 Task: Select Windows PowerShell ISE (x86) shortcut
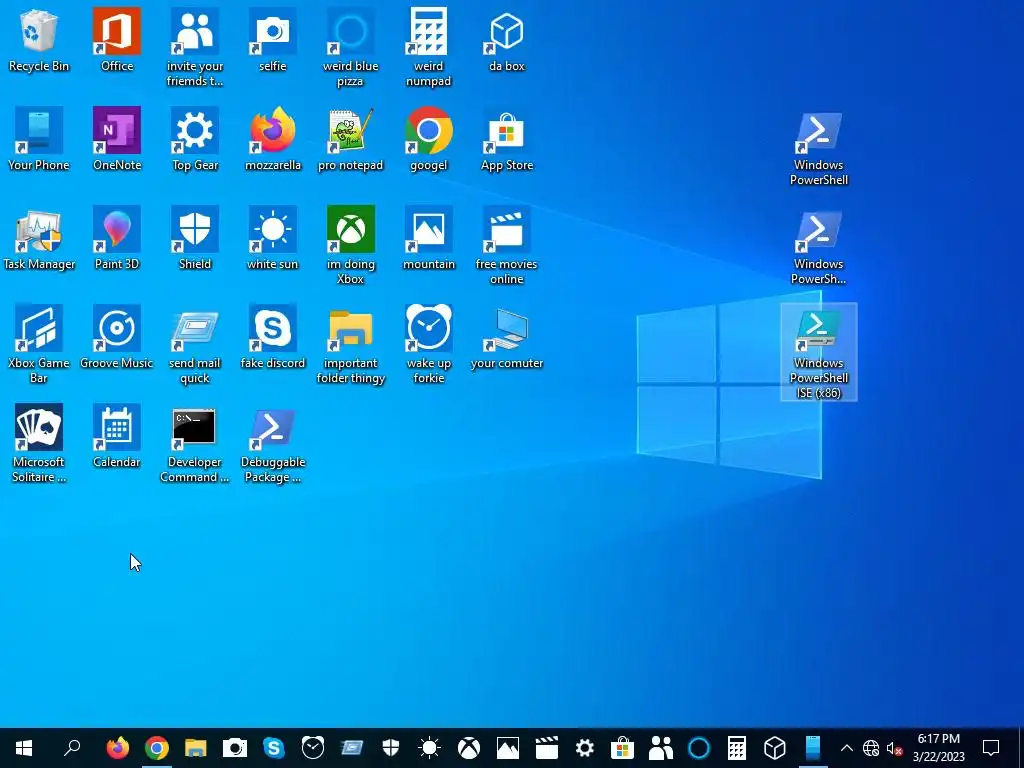pyautogui.click(x=818, y=352)
